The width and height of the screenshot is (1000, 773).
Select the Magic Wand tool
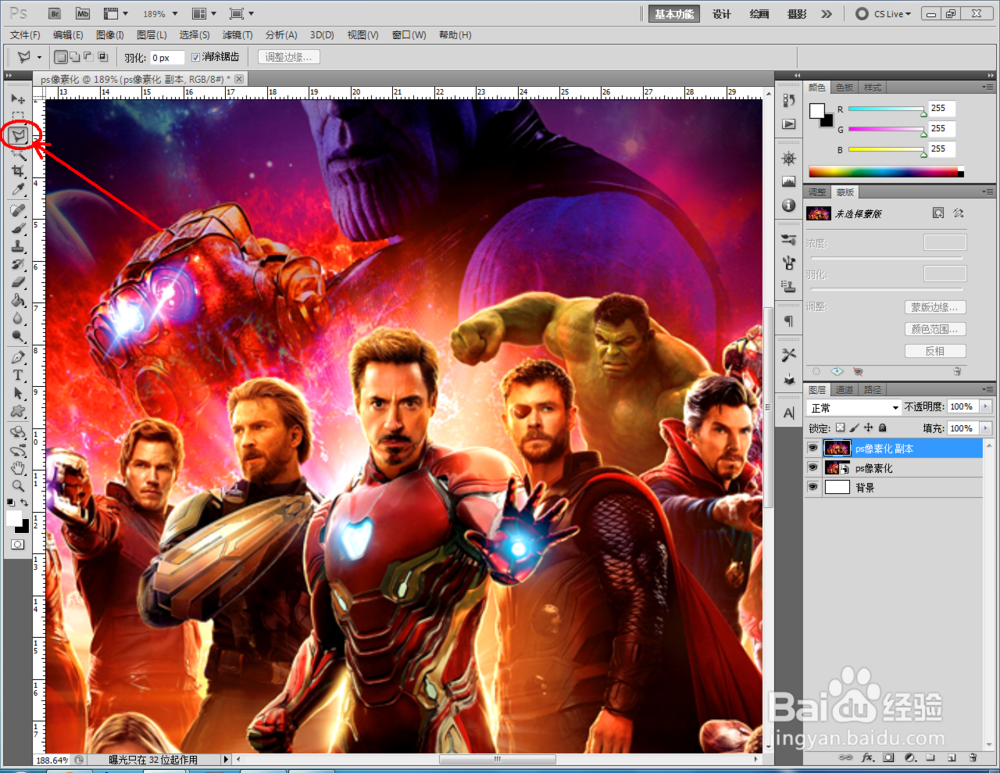pos(18,153)
